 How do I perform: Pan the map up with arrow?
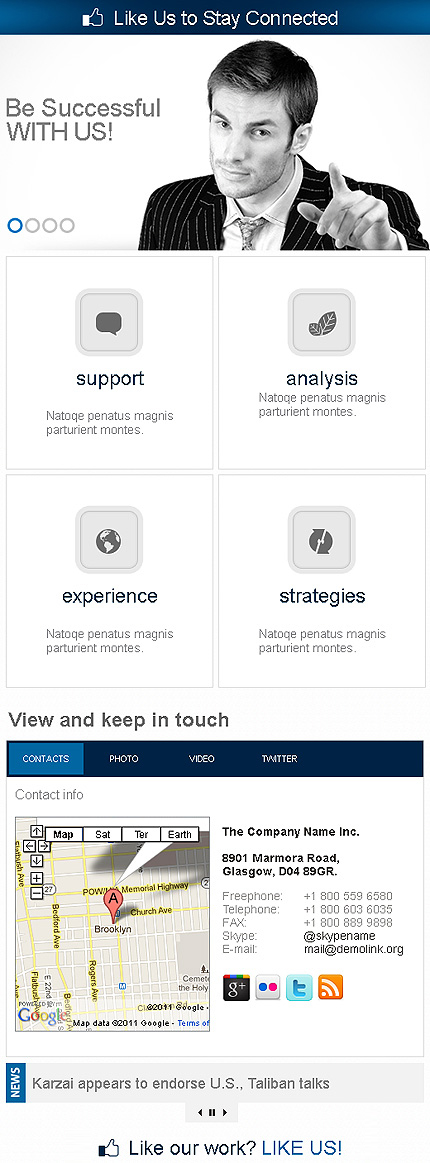point(37,832)
